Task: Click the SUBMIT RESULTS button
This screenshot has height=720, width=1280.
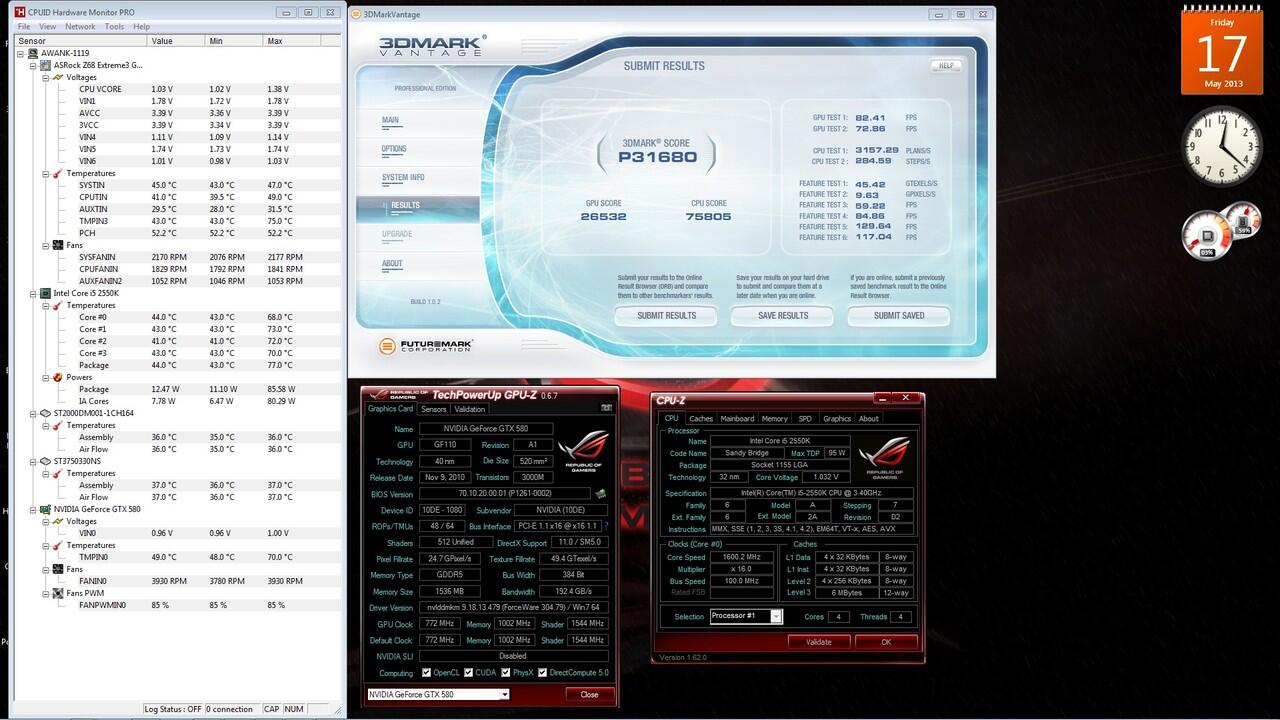Action: coord(666,316)
